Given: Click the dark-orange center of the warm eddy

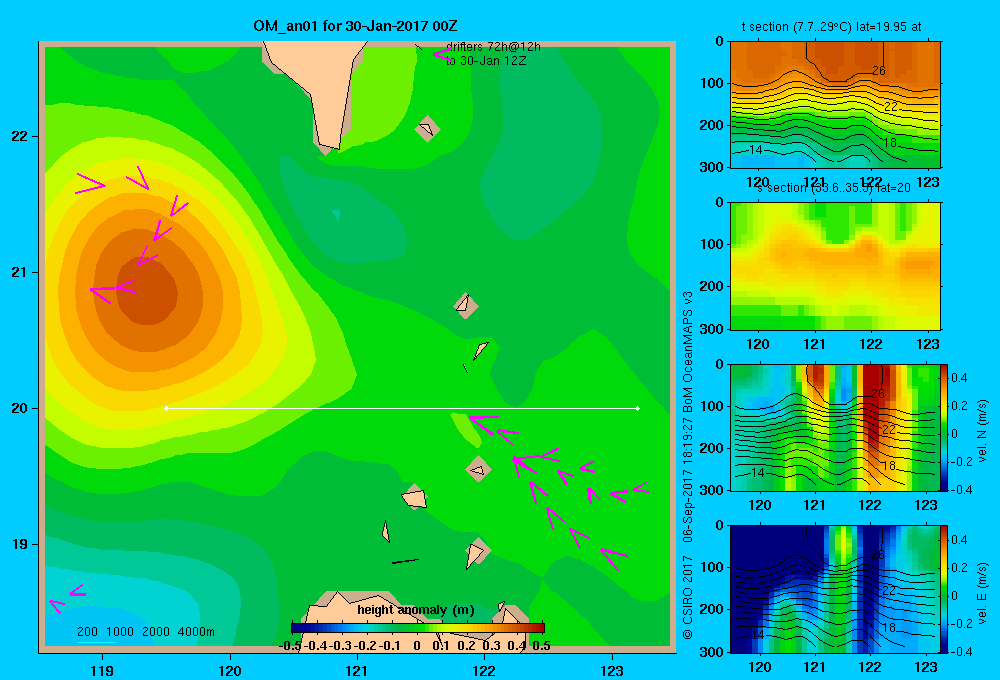Looking at the screenshot, I should point(148,292).
